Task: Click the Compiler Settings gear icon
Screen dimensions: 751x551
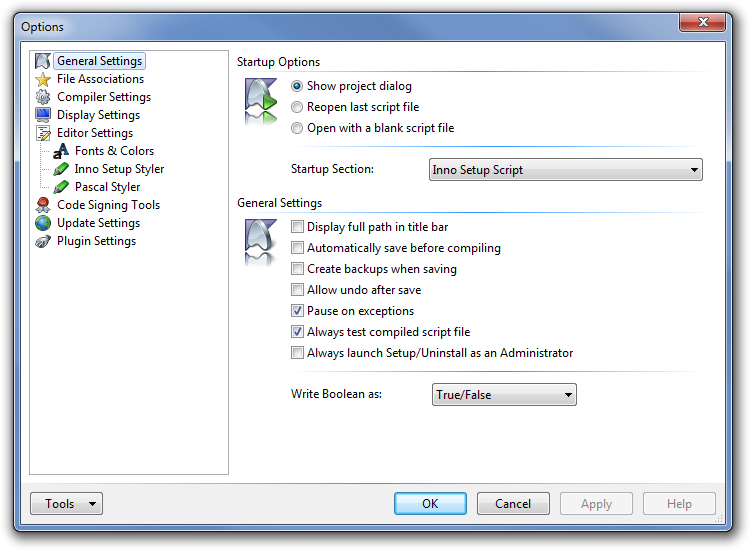Action: click(x=43, y=97)
